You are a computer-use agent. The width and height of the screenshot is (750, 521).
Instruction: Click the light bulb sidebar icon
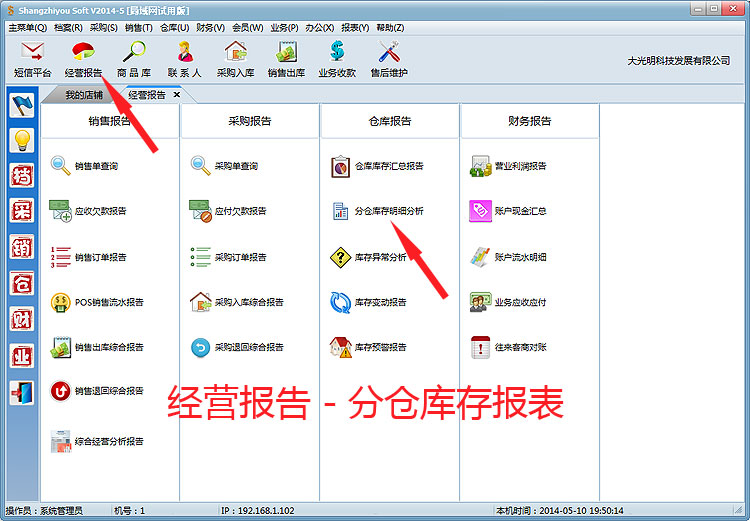pyautogui.click(x=21, y=140)
